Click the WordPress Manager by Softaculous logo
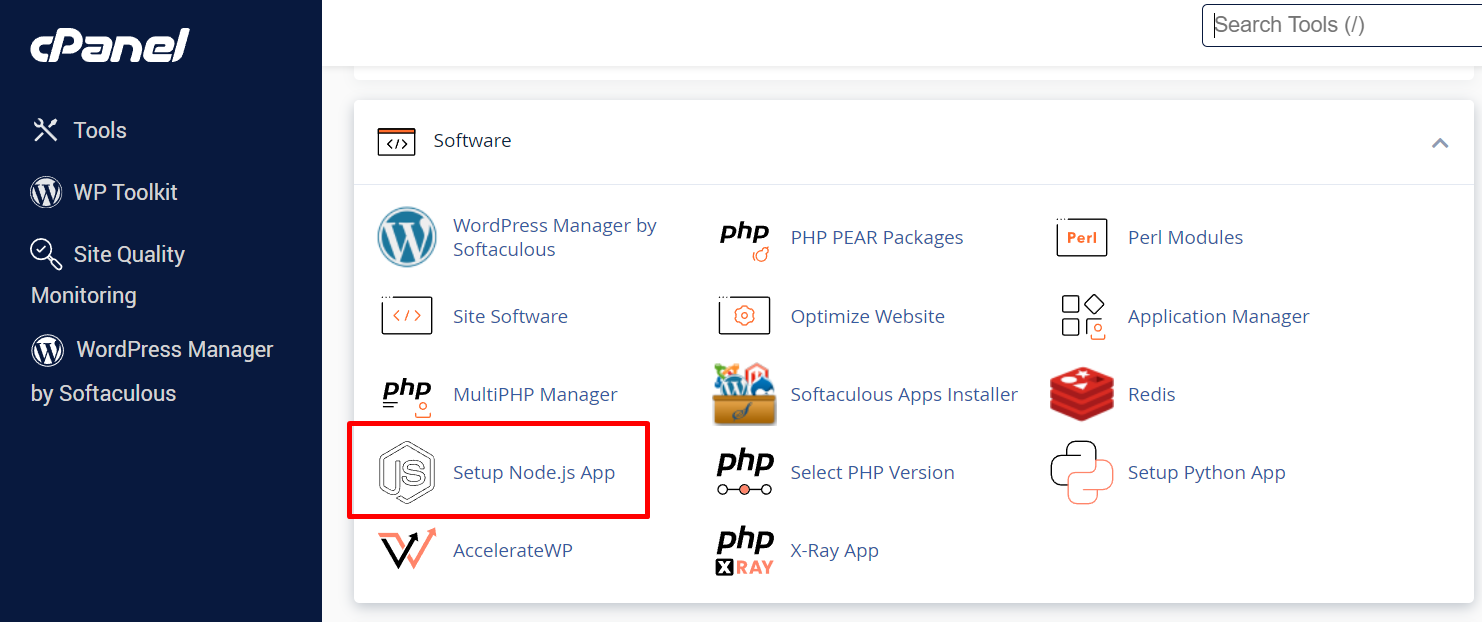The image size is (1482, 622). 406,238
